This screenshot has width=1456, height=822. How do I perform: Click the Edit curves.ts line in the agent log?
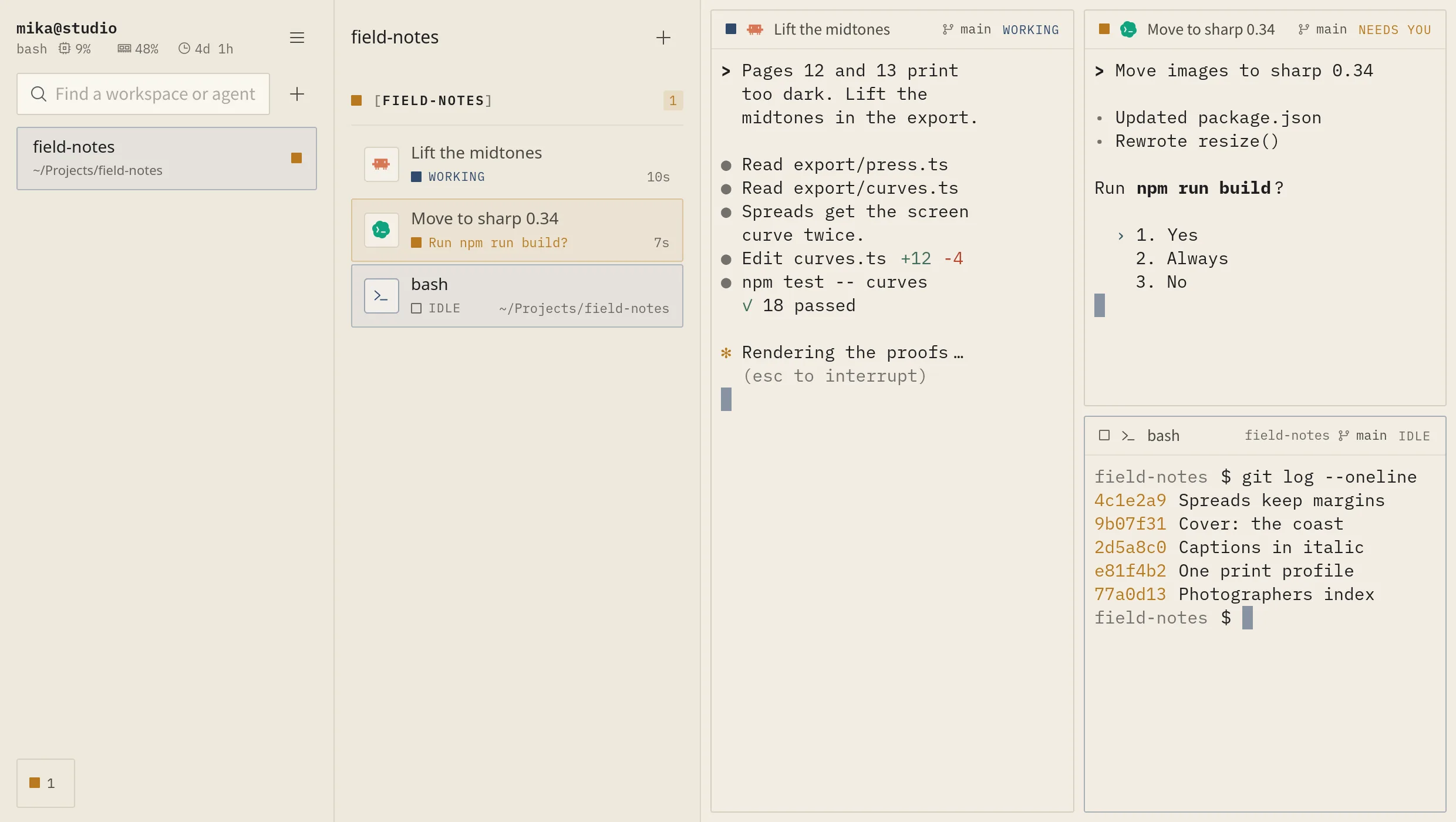[842, 258]
